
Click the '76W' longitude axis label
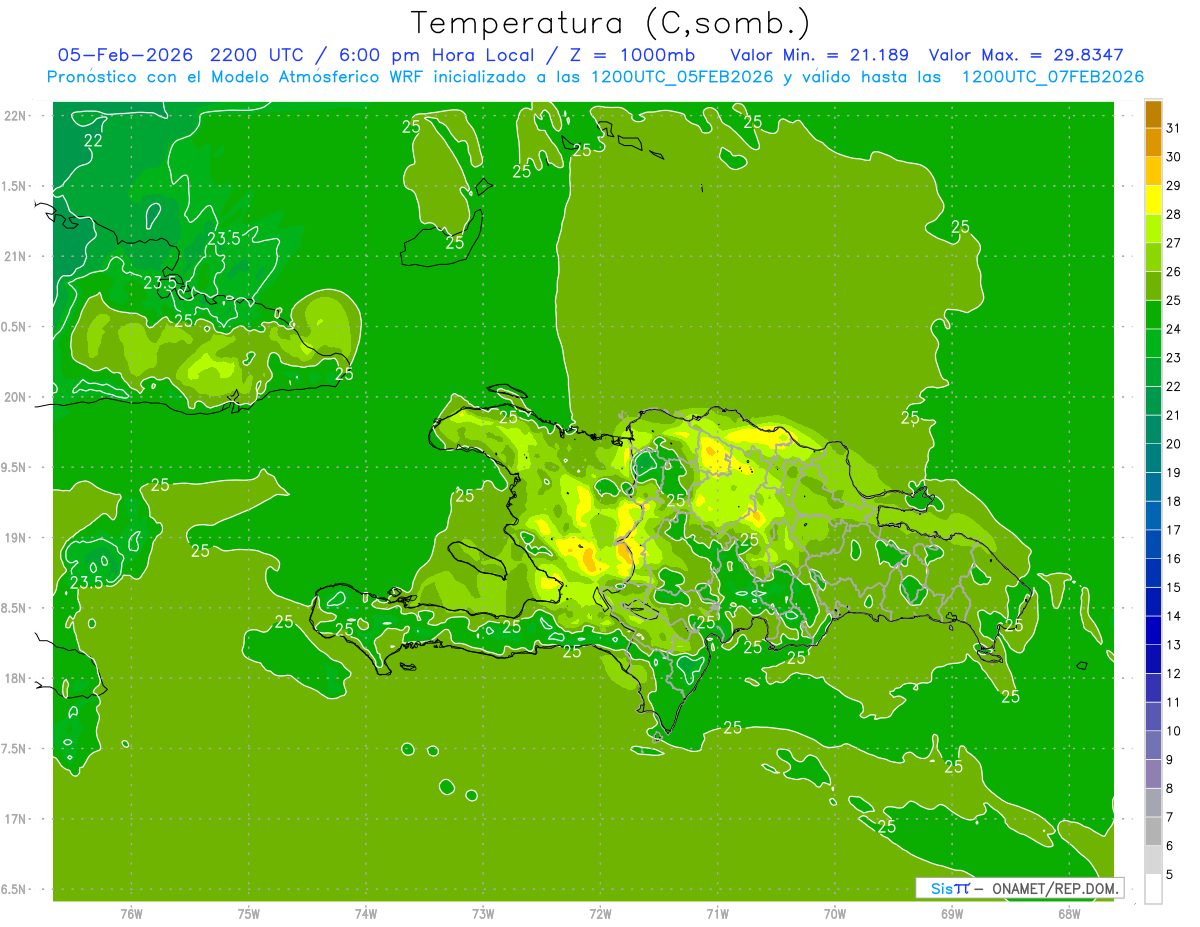(131, 913)
